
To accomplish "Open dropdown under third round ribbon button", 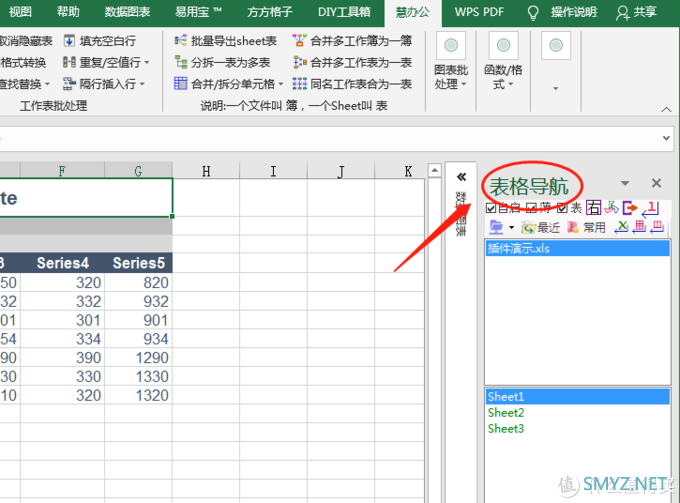I will pyautogui.click(x=556, y=88).
